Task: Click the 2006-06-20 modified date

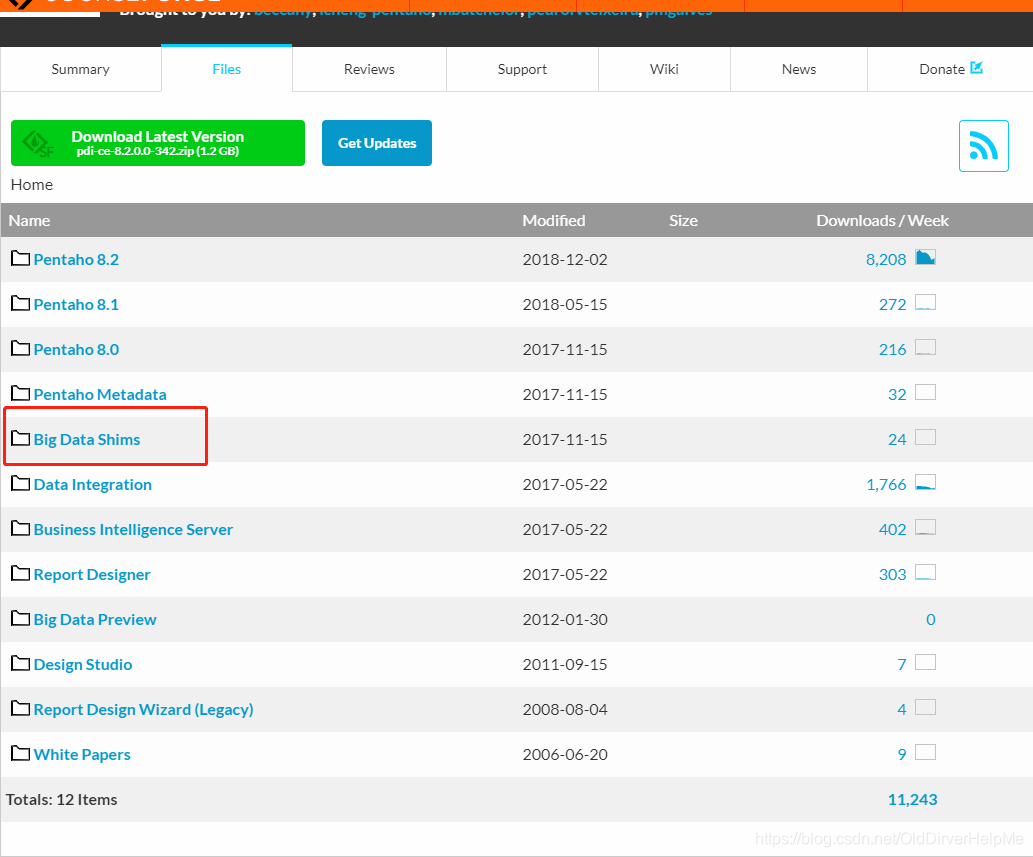Action: (x=565, y=754)
